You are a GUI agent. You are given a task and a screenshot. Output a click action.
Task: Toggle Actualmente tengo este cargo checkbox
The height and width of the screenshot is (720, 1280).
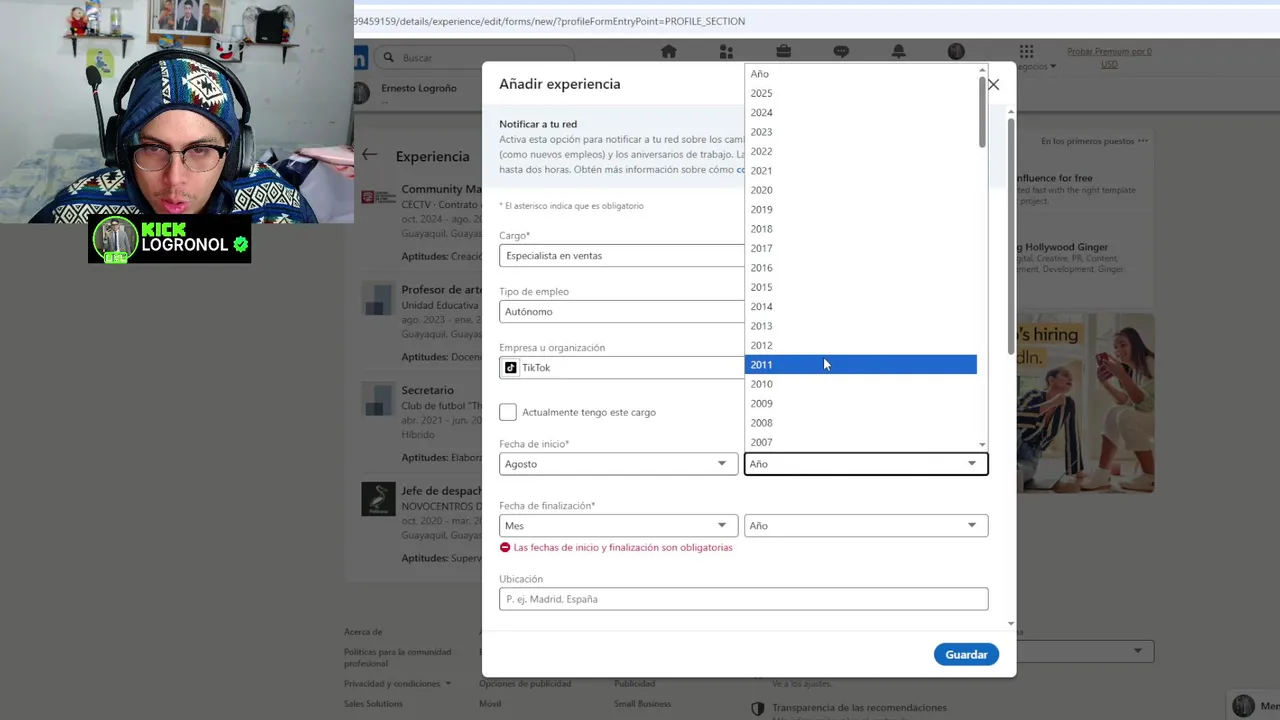(x=508, y=412)
